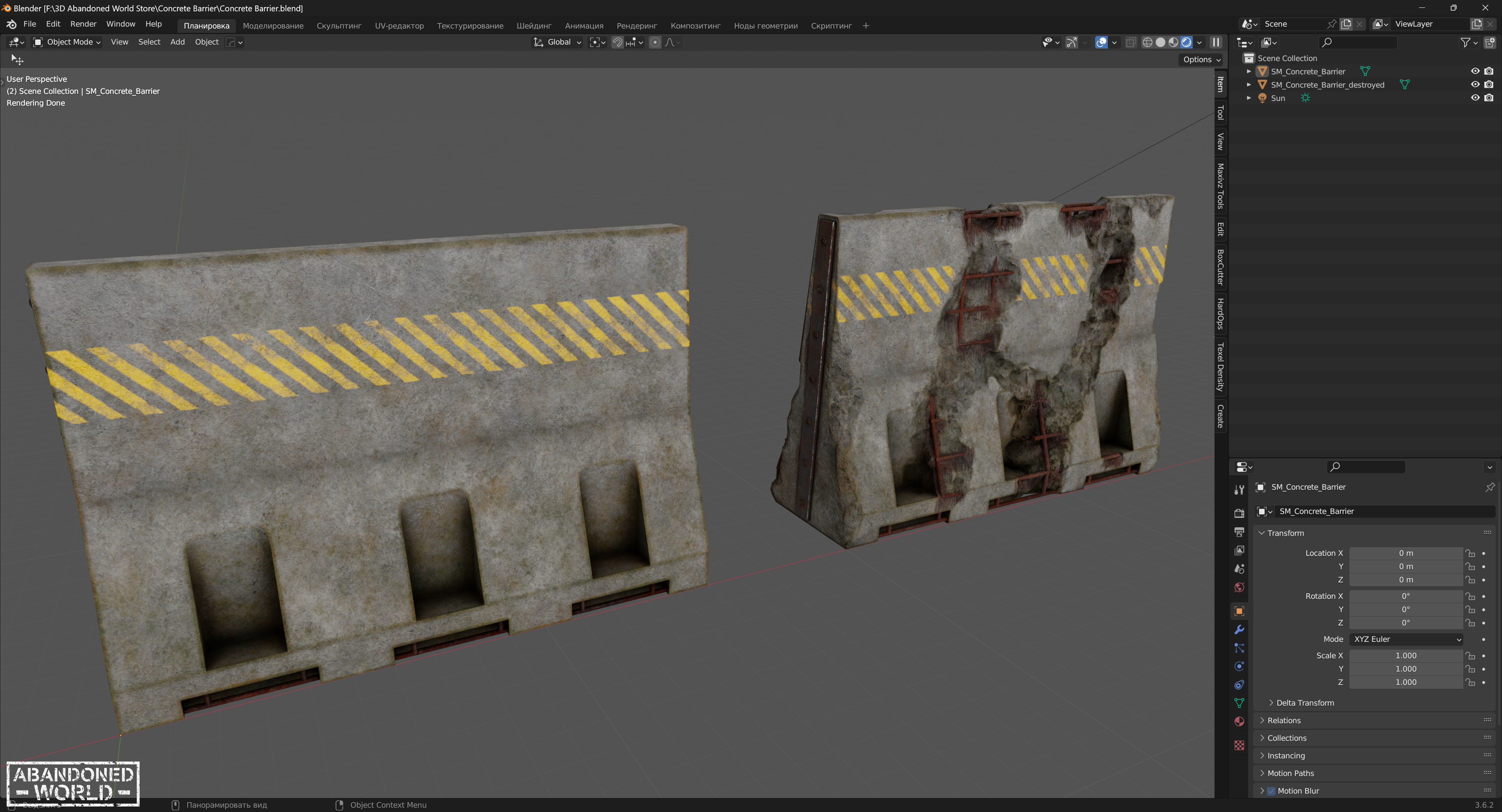Viewport: 1502px width, 812px height.
Task: Click the Outliner search field
Action: pyautogui.click(x=1358, y=42)
